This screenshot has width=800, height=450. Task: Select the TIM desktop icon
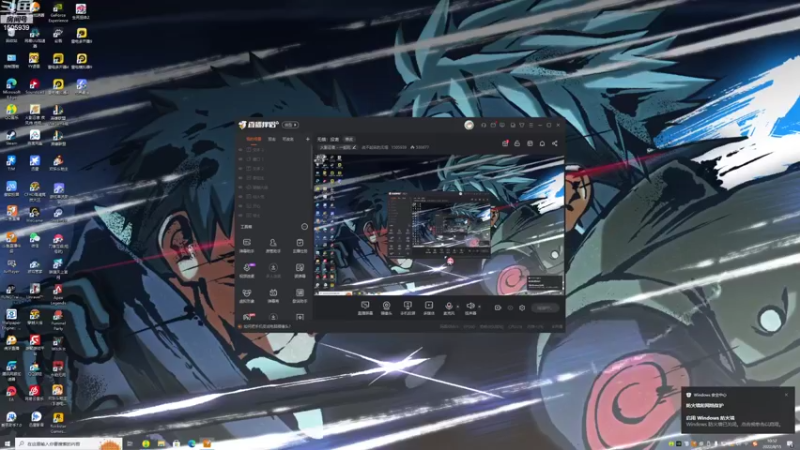pyautogui.click(x=11, y=163)
